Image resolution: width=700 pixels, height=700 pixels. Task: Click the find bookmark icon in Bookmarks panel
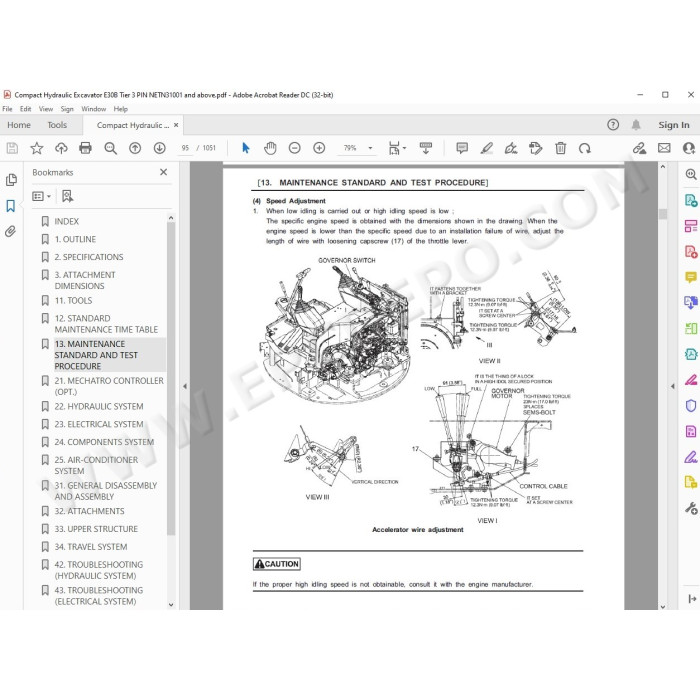coord(67,196)
